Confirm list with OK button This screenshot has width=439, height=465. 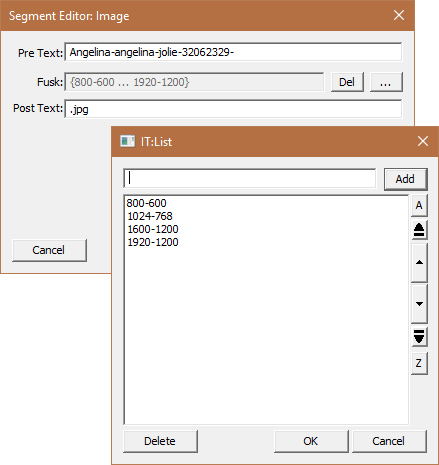(x=311, y=441)
